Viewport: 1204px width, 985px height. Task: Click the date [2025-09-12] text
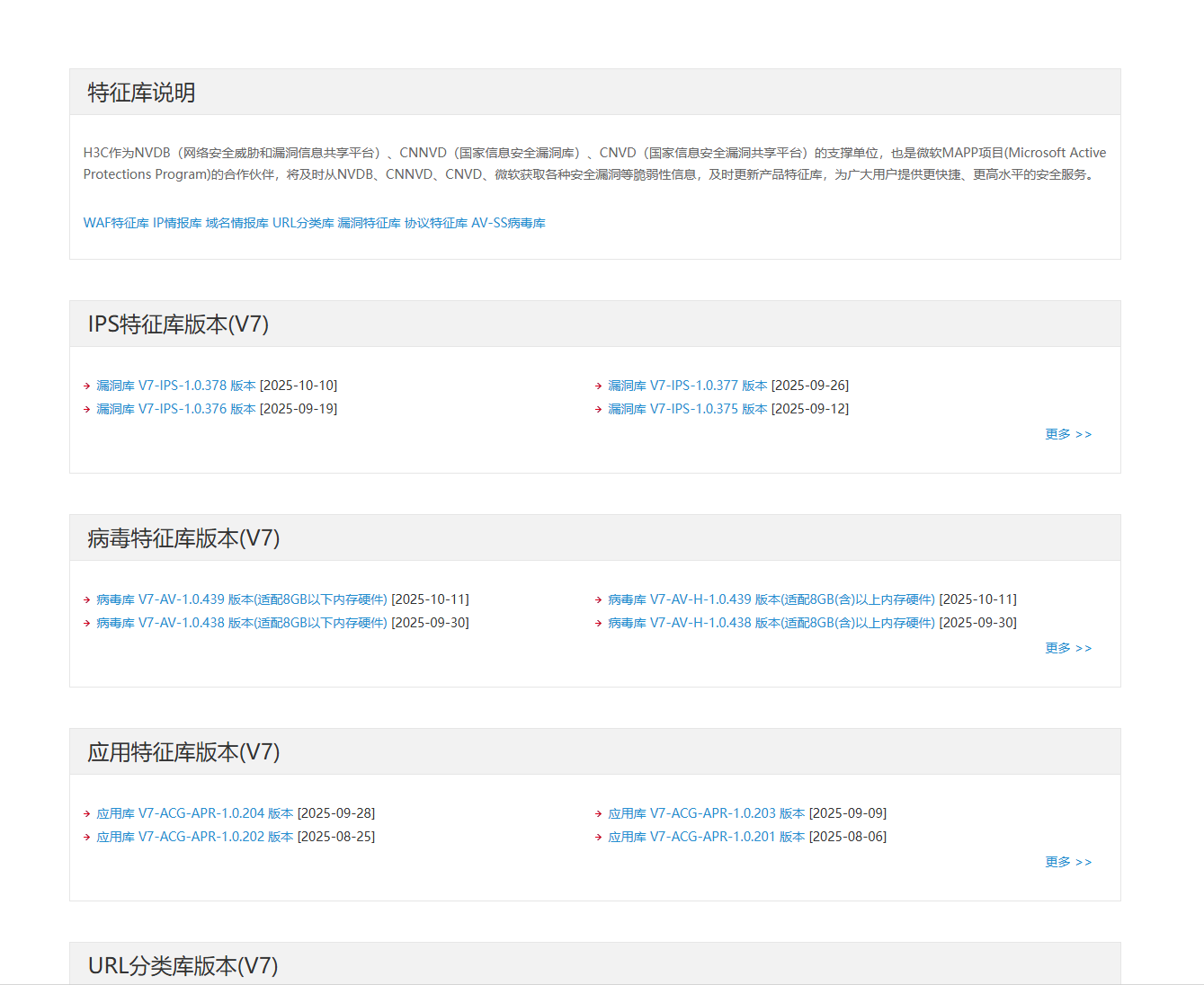tap(810, 409)
